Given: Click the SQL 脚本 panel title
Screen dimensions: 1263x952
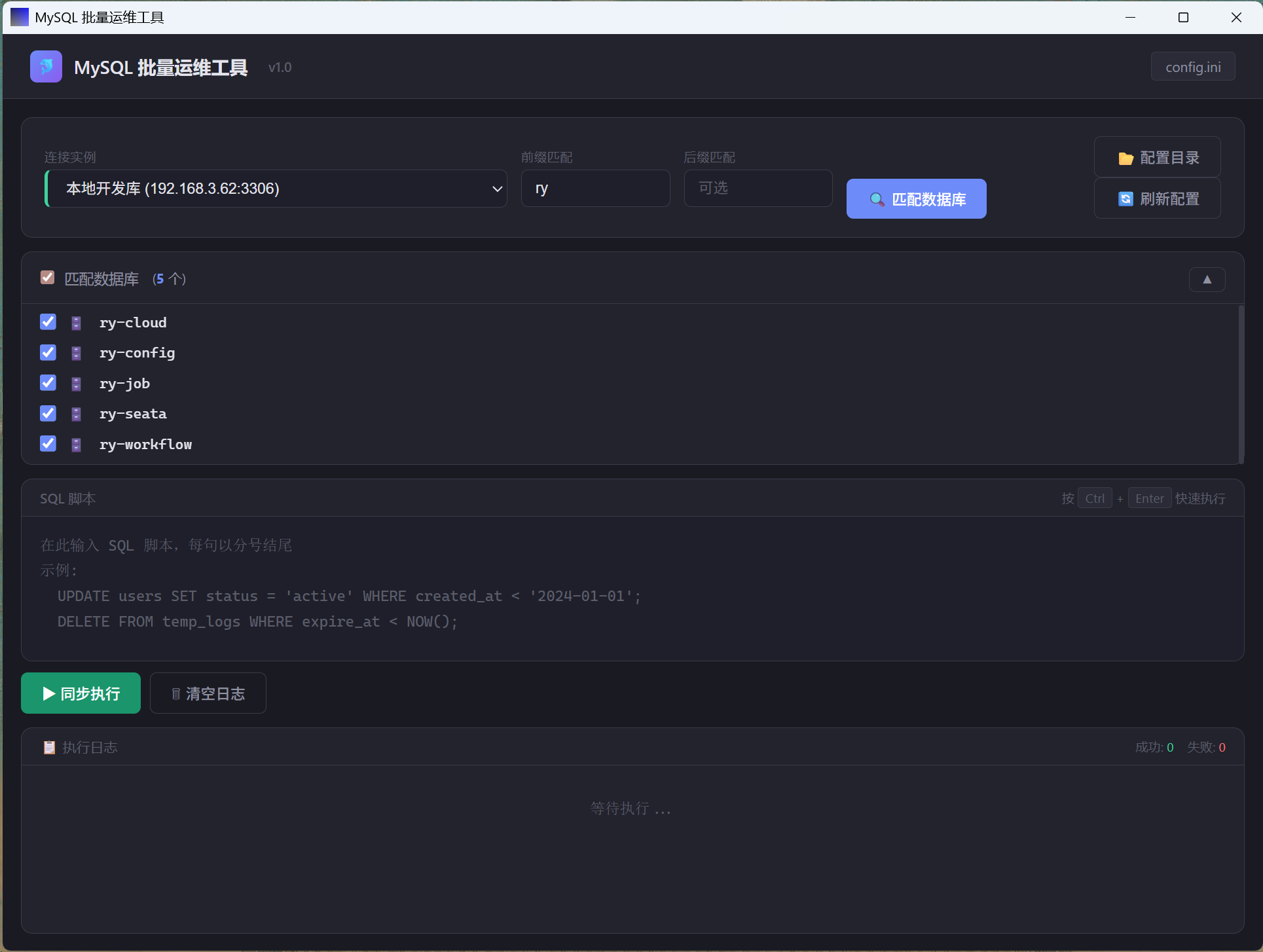Looking at the screenshot, I should coord(67,499).
